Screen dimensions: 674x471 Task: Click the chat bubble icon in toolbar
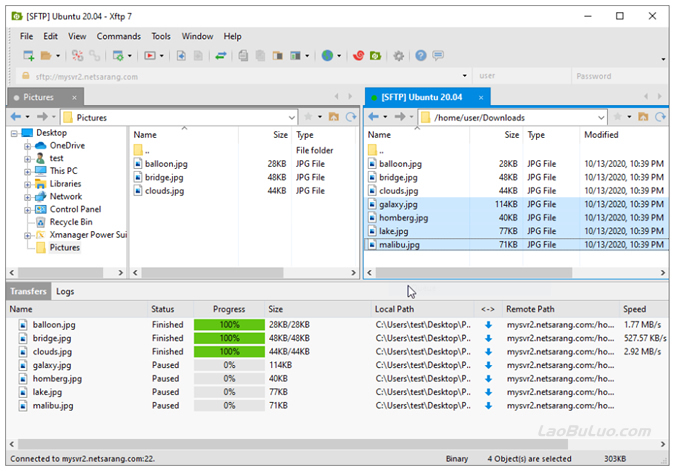tap(438, 56)
